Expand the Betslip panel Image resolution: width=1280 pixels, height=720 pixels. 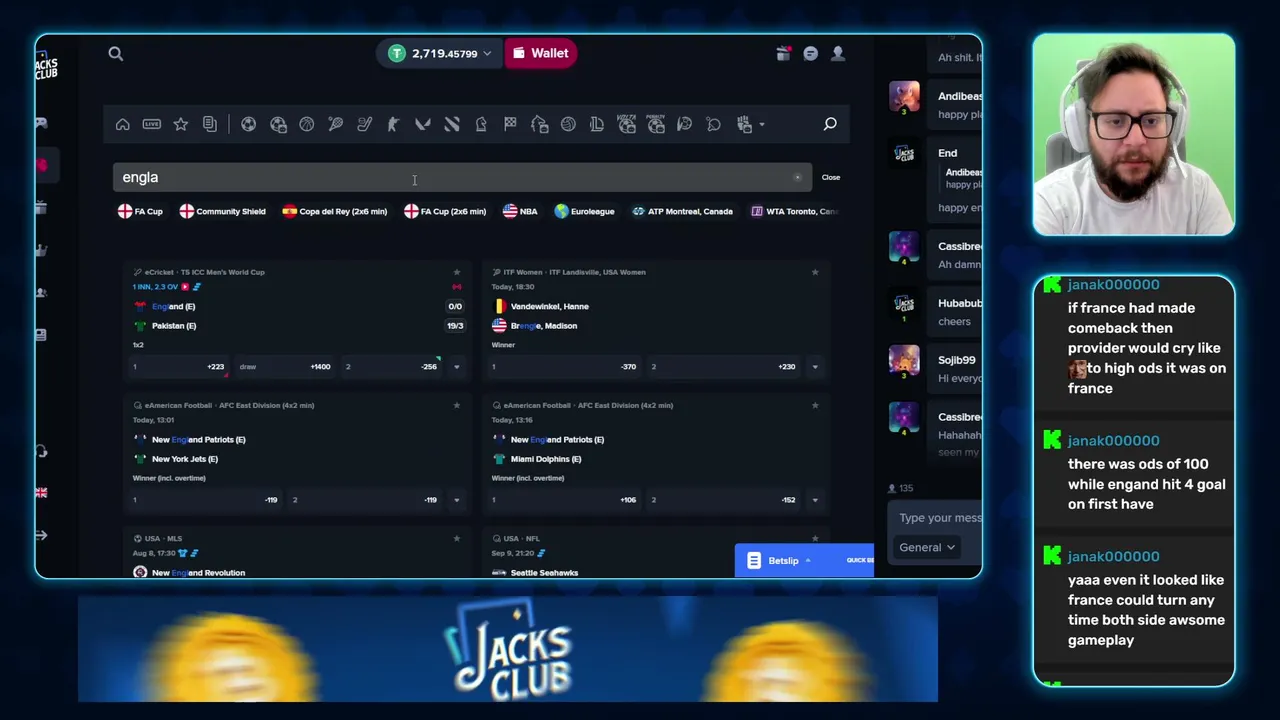tap(804, 561)
